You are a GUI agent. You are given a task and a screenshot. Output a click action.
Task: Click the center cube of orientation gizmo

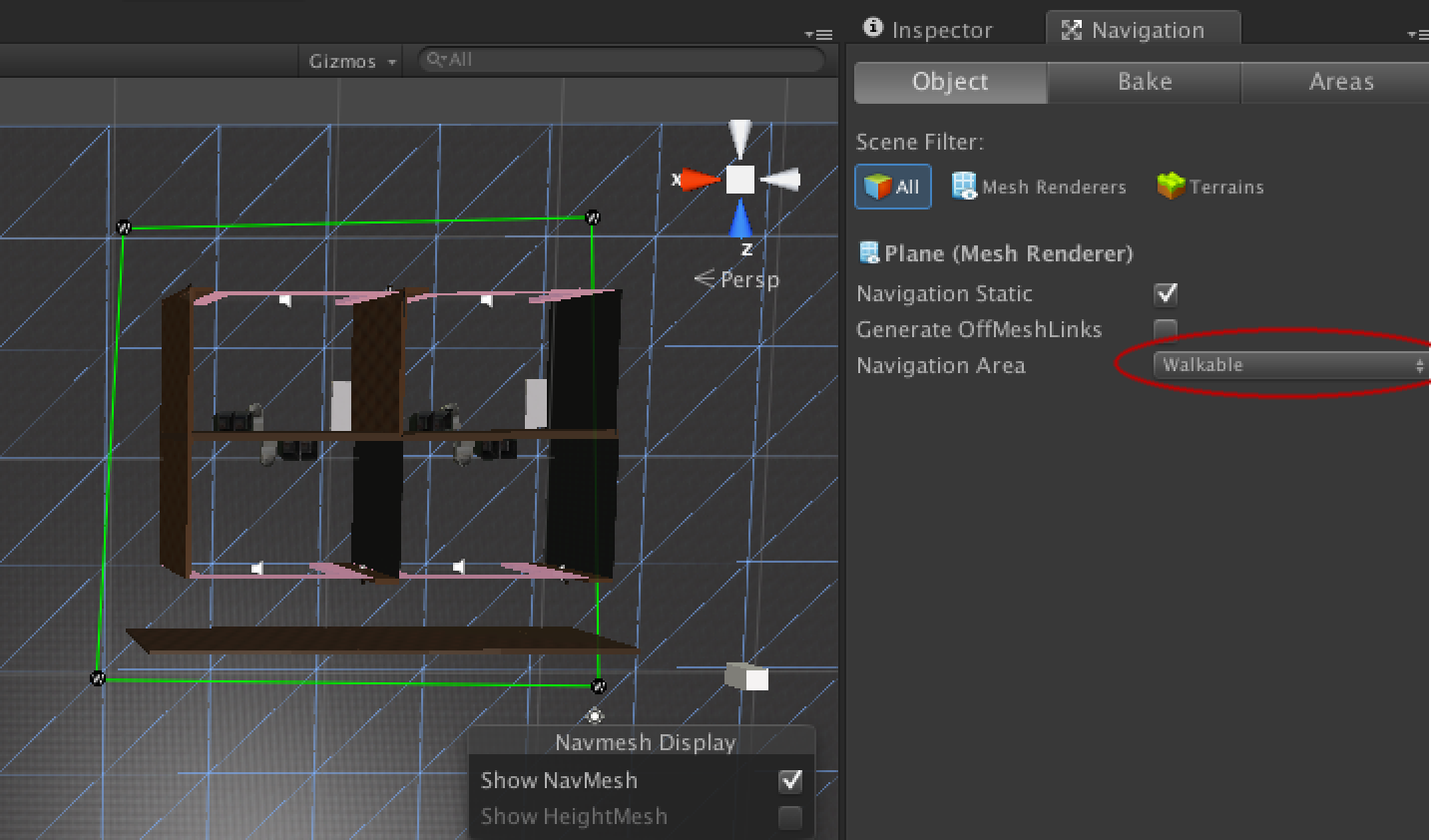click(739, 180)
